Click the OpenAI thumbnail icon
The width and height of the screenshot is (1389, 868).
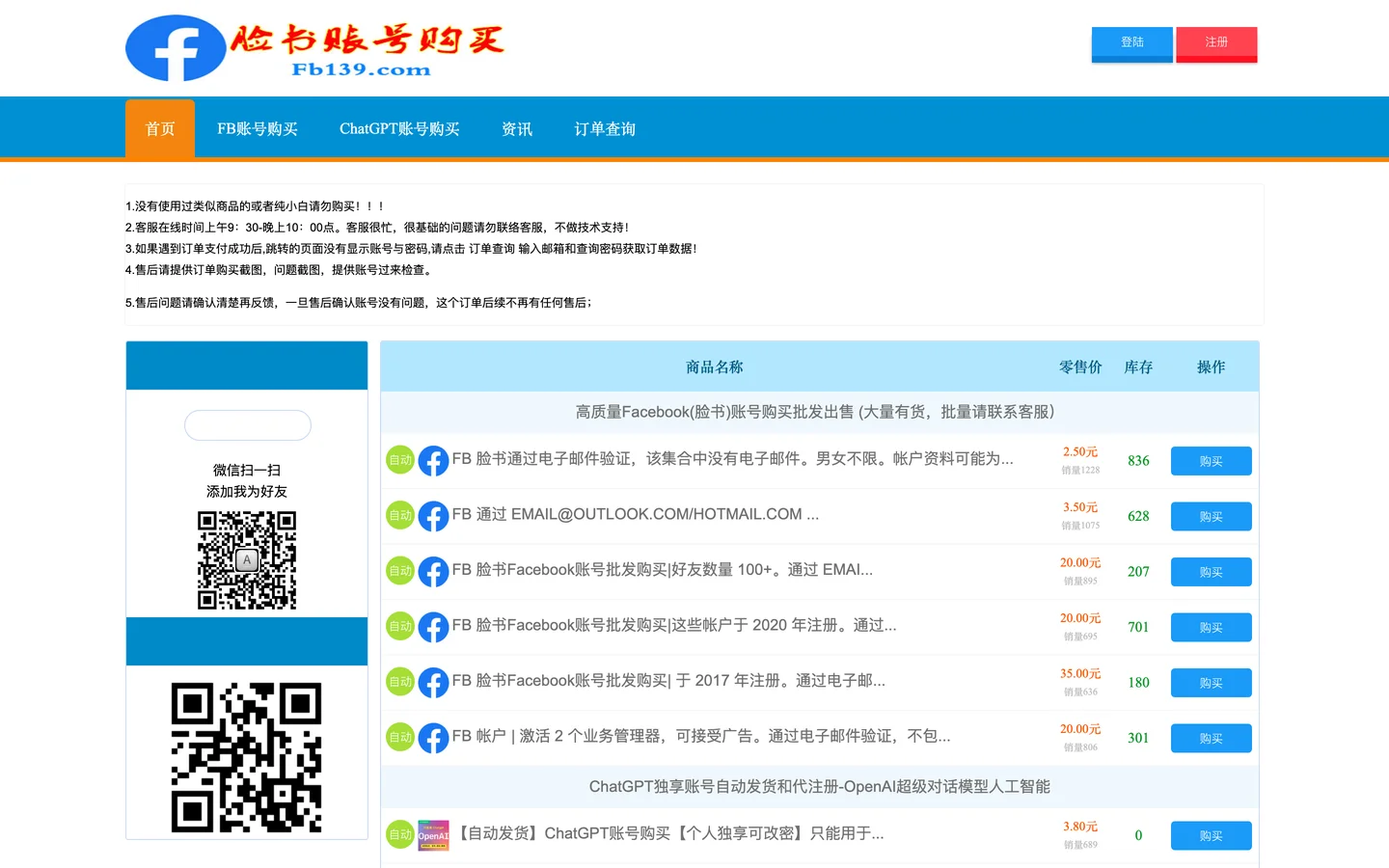(x=433, y=835)
